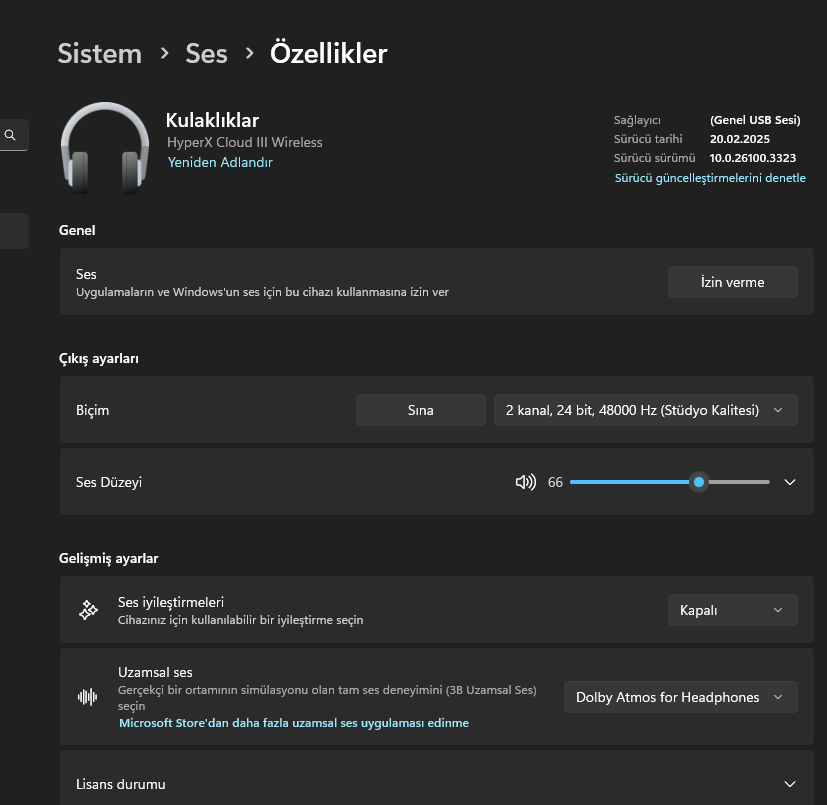Screen dimensions: 827x805
Task: Click the volume value 66
Action: [555, 482]
